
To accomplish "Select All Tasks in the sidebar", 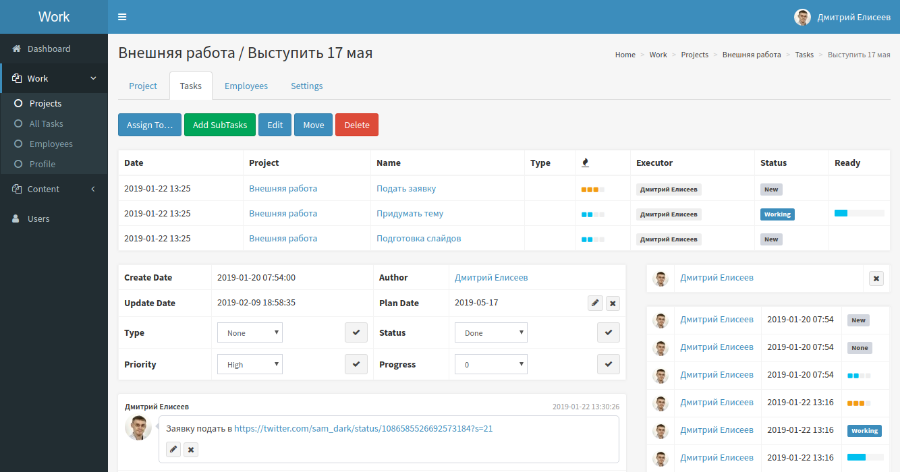I will click(x=46, y=124).
